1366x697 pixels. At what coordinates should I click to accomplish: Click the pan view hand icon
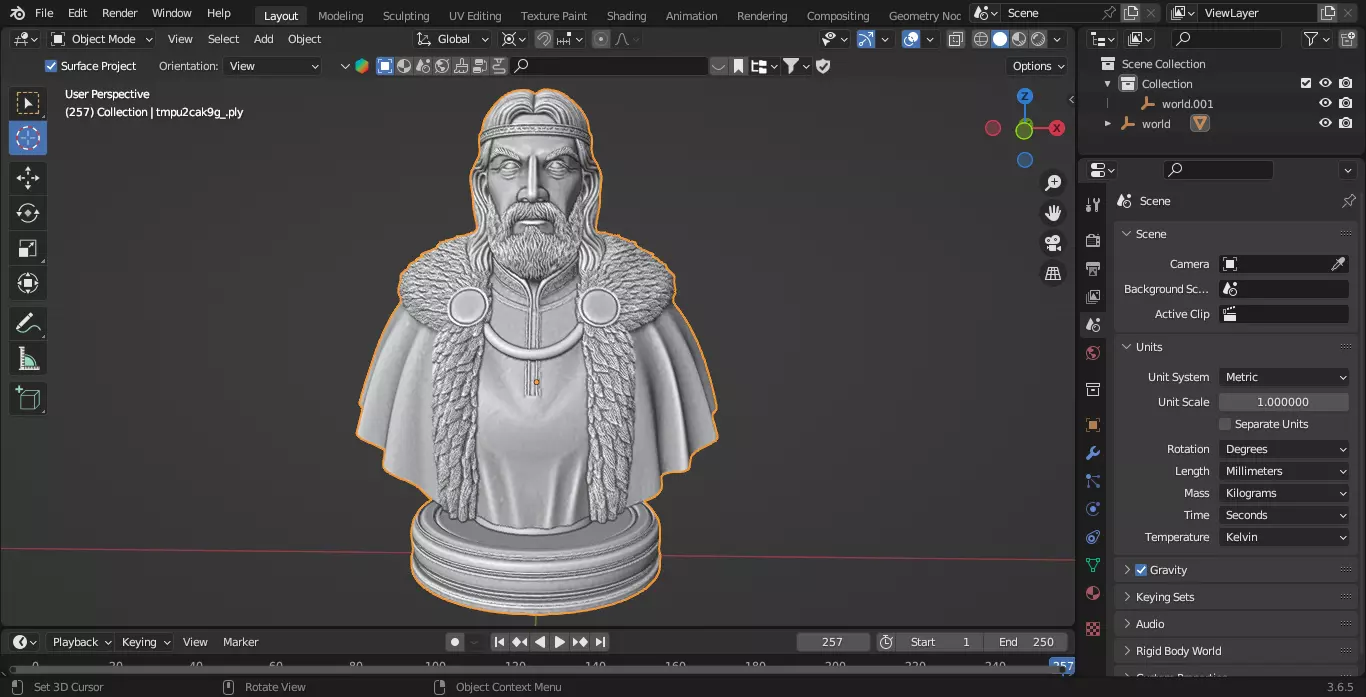tap(1053, 213)
